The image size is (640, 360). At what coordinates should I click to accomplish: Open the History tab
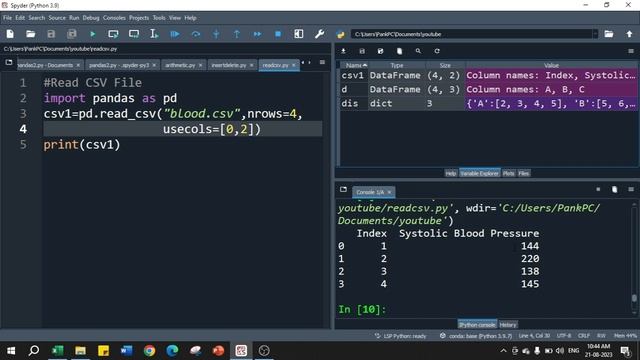(x=508, y=325)
